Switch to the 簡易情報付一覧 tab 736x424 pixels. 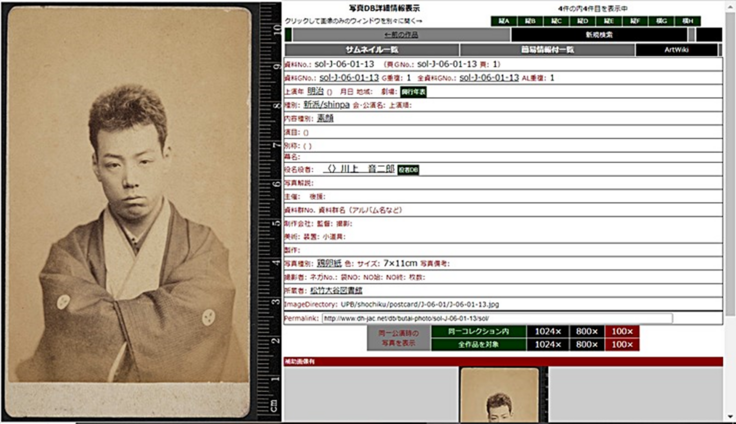click(547, 49)
